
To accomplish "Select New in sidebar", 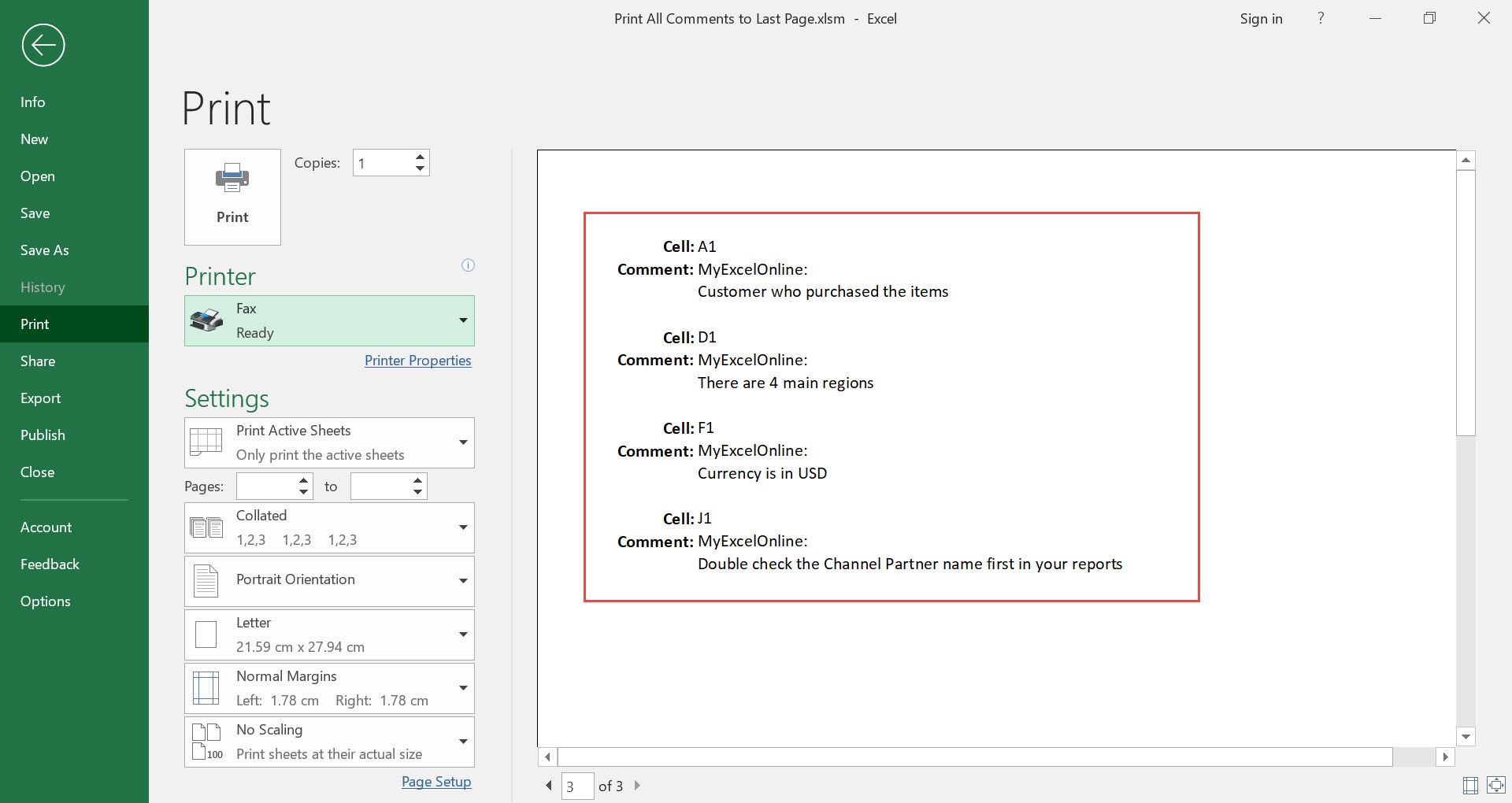I will click(x=74, y=139).
